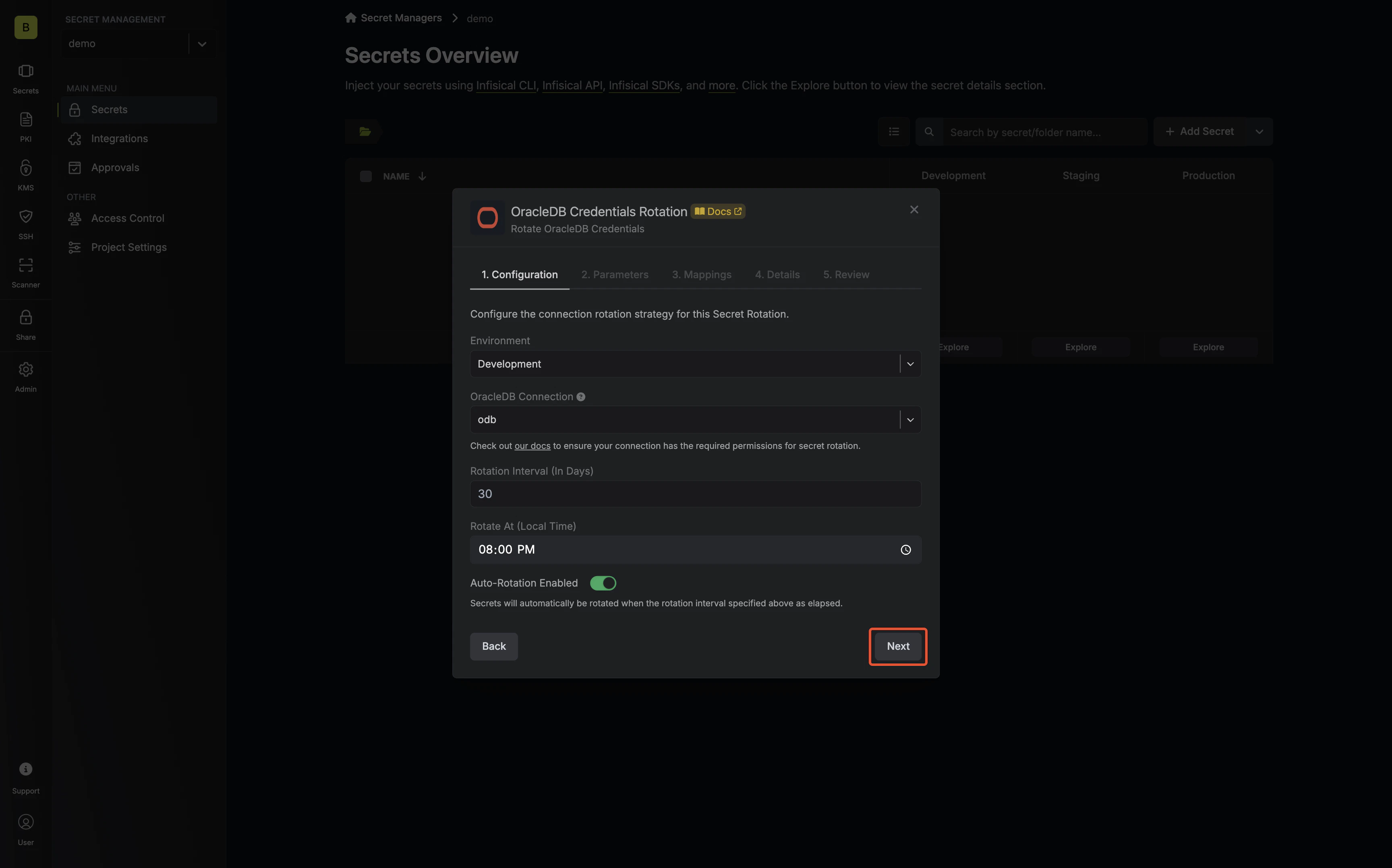Close the OracleDB Credentials Rotation dialog
The width and height of the screenshot is (1392, 868).
pos(914,209)
